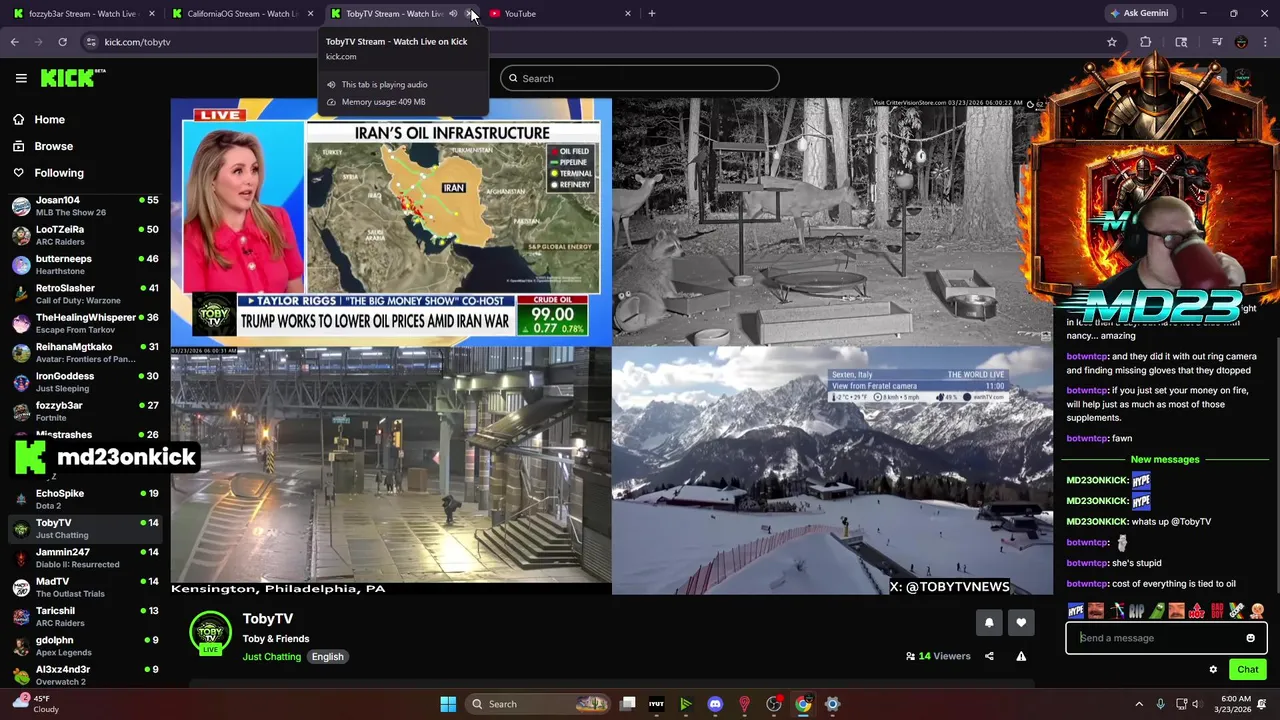Select EchoSpike Dota 2 channel
This screenshot has height=720, width=1280.
tap(85, 499)
